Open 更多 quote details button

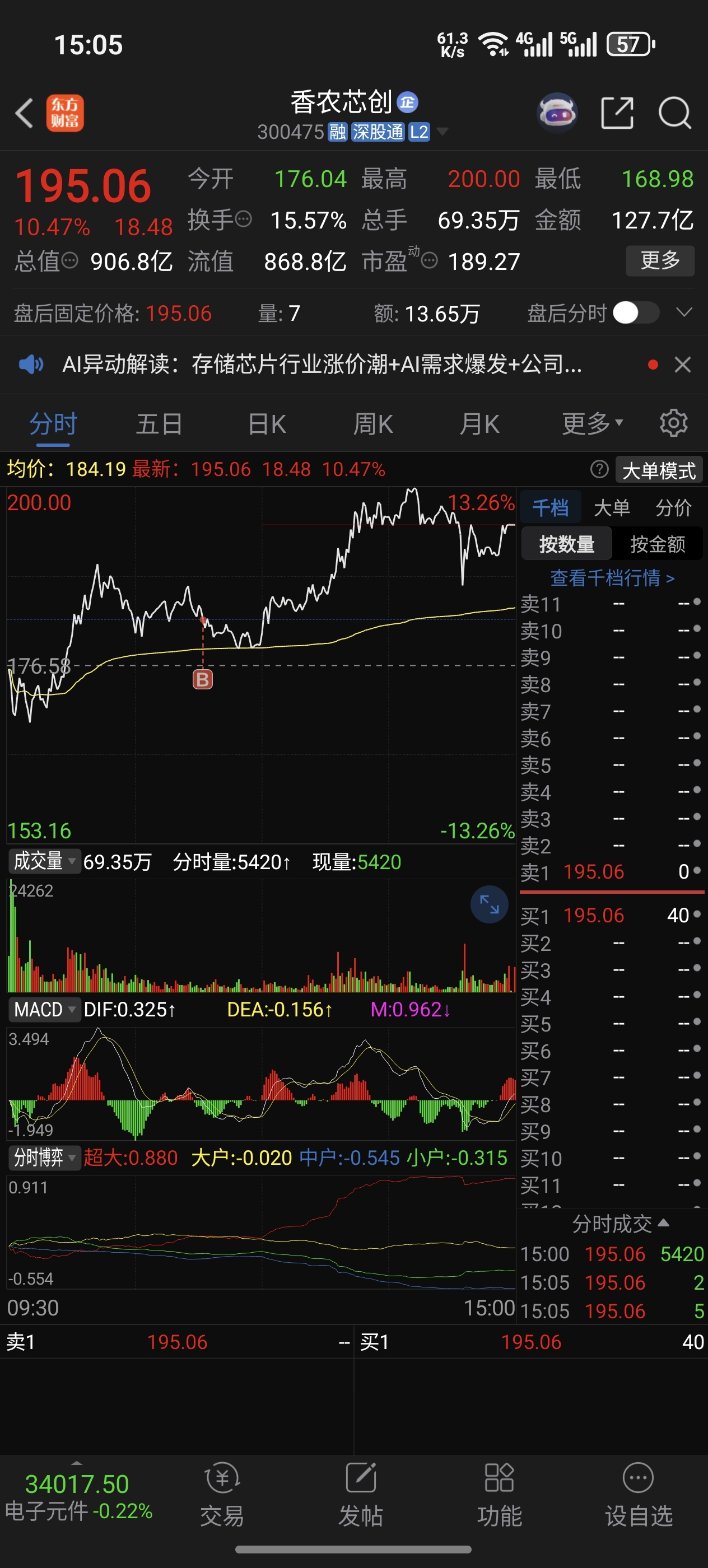(660, 260)
